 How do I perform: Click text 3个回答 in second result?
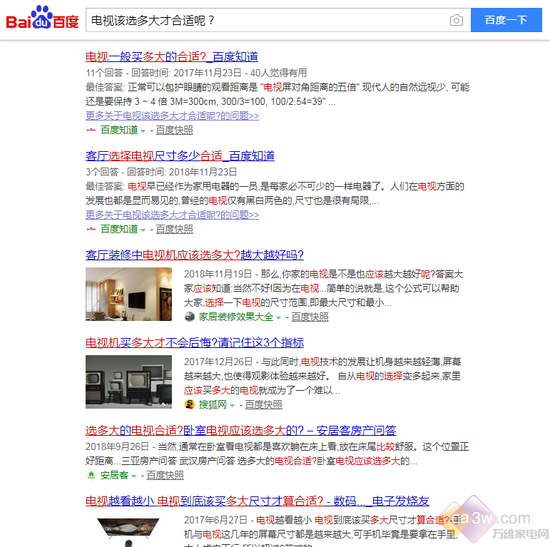pyautogui.click(x=102, y=172)
